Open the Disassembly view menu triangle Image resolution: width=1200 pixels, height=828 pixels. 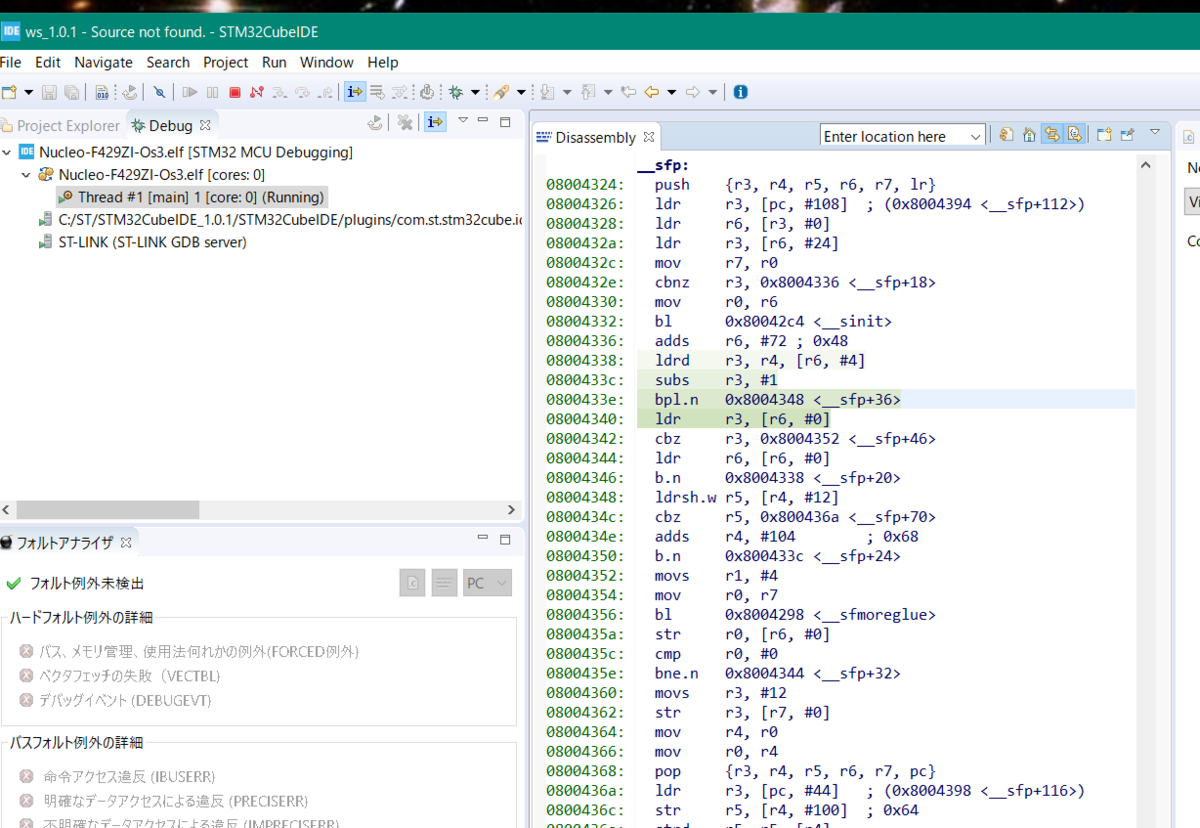(1156, 133)
